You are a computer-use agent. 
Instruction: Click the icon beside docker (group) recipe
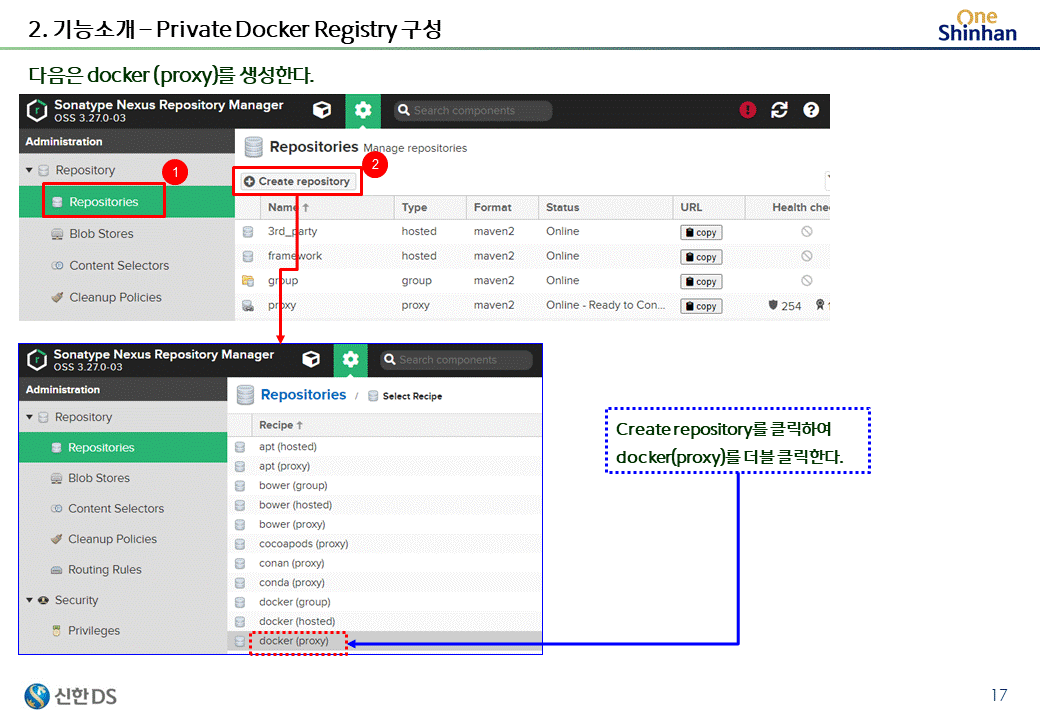tap(240, 602)
